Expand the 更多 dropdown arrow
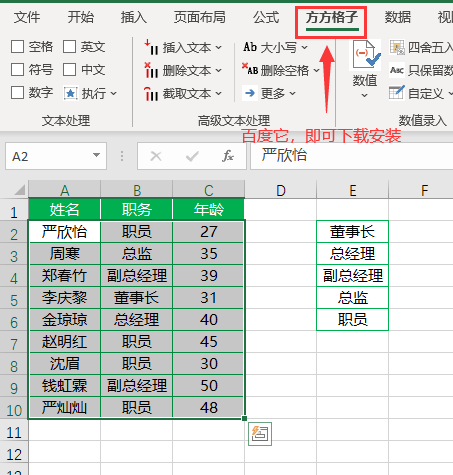Viewport: 453px width, 475px height. click(292, 94)
